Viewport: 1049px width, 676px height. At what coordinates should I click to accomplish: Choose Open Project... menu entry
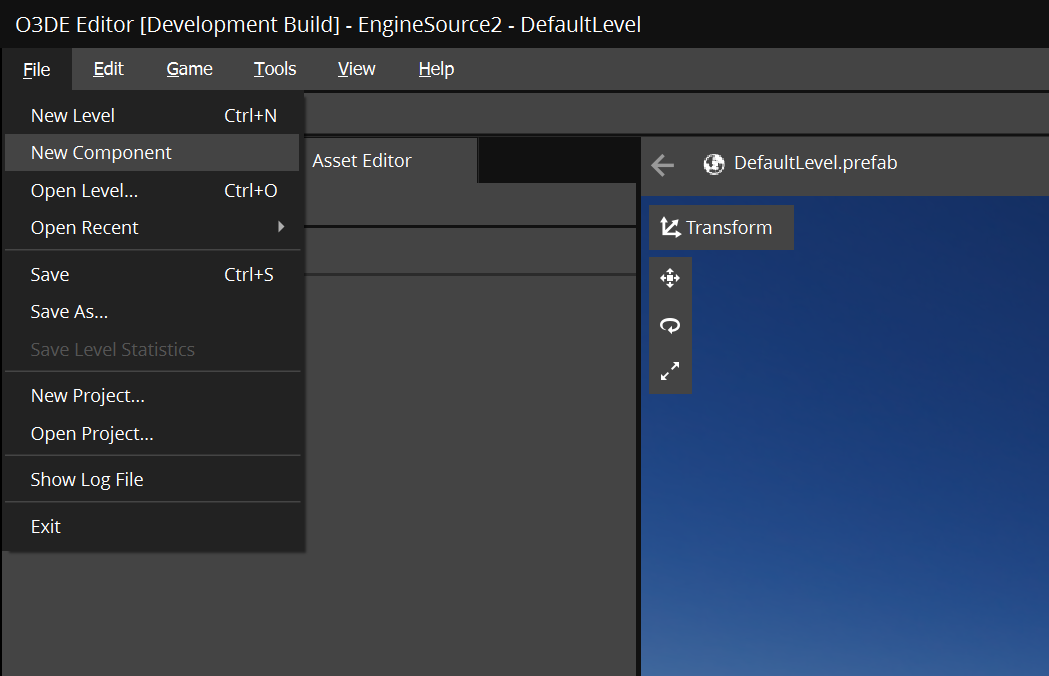(153, 434)
